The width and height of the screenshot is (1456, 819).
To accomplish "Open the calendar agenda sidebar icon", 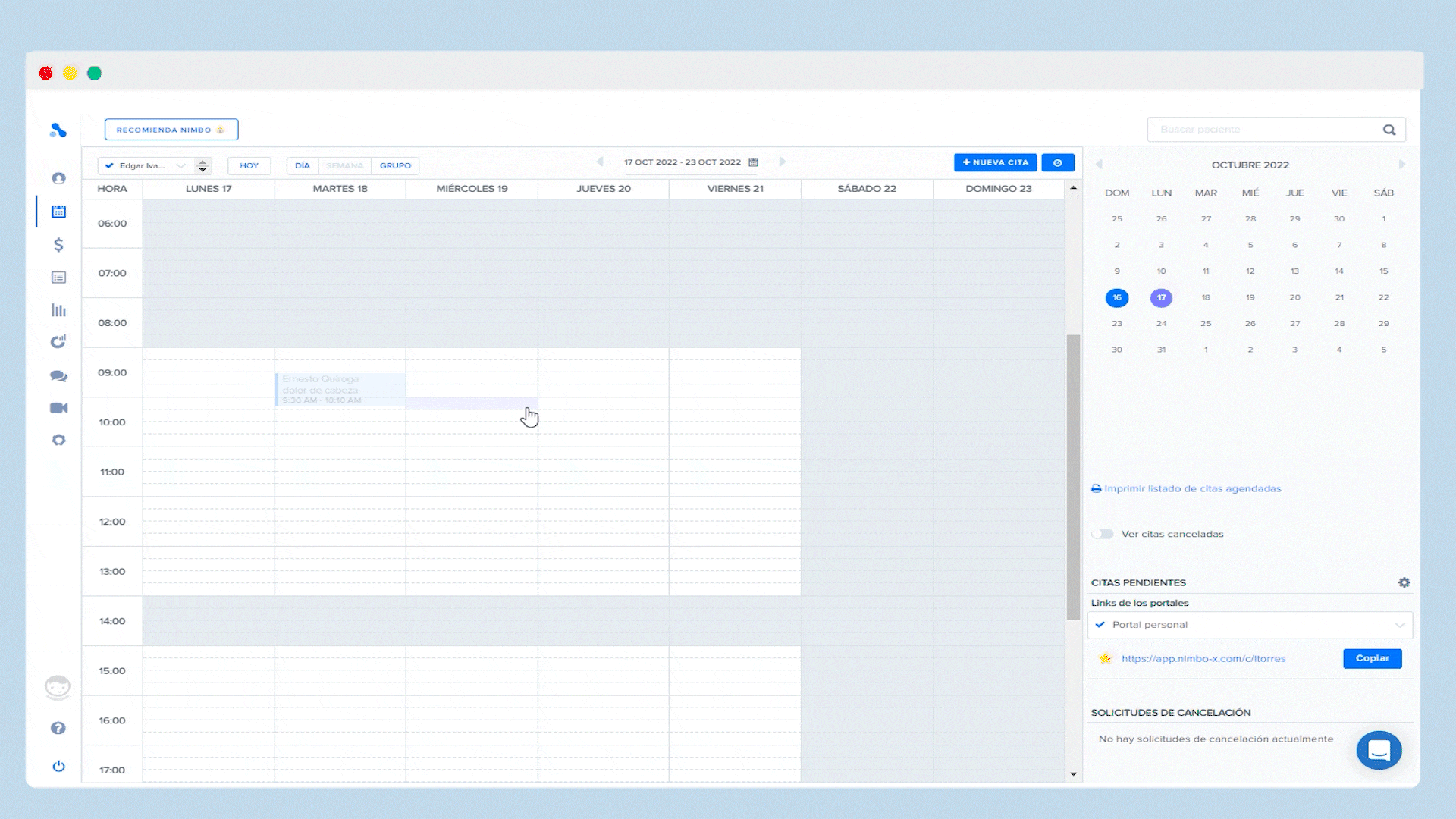I will (58, 212).
